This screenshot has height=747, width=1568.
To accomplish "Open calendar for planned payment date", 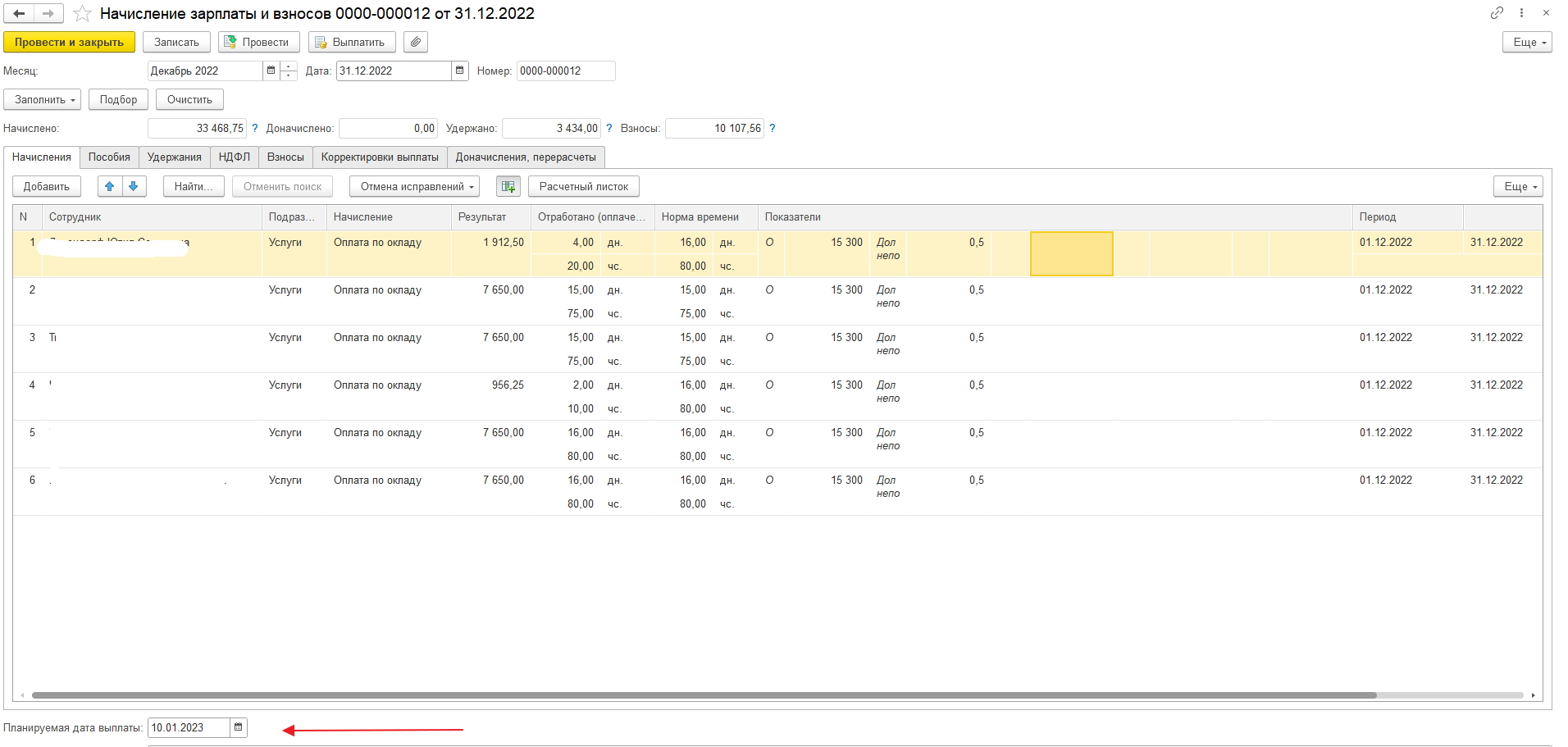I will pyautogui.click(x=238, y=727).
